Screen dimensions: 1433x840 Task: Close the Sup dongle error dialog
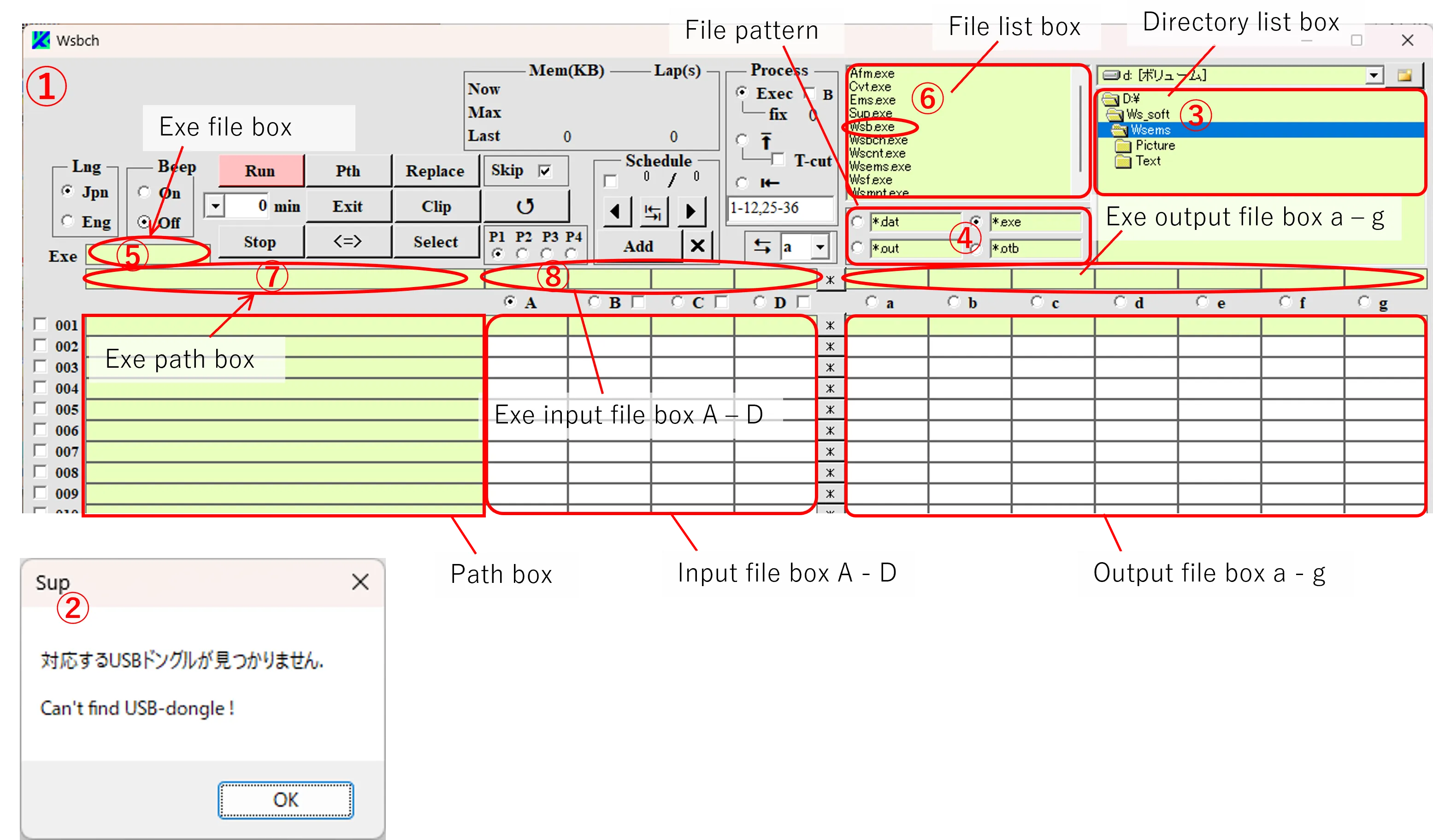click(x=360, y=582)
